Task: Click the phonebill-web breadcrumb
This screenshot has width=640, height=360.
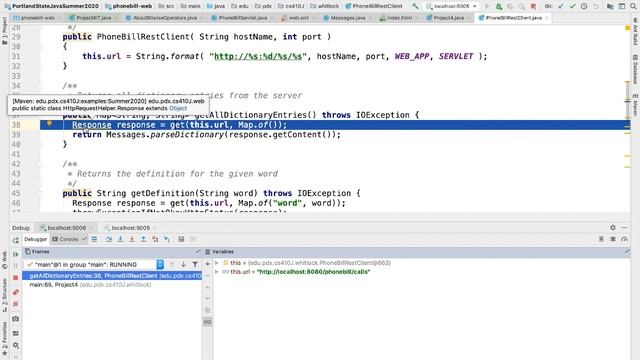Action: click(129, 6)
